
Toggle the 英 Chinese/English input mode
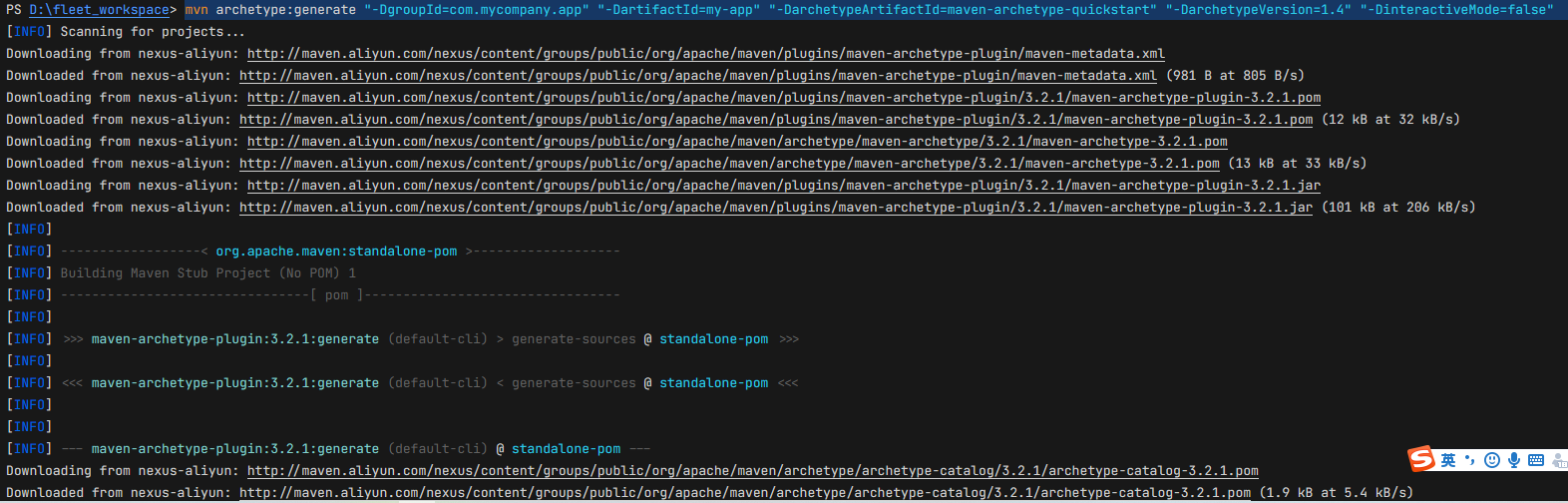click(1448, 460)
